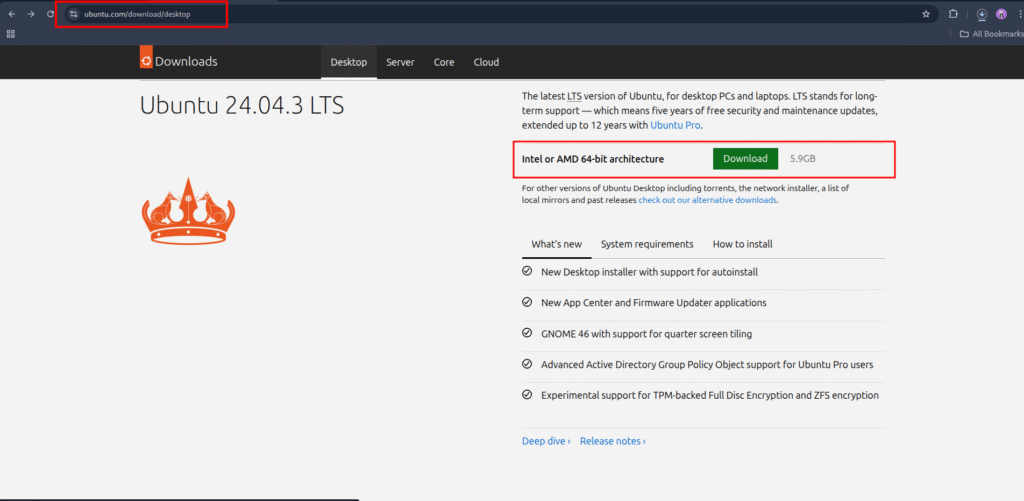Open the purple profile avatar
Image resolution: width=1024 pixels, height=501 pixels.
click(1001, 14)
